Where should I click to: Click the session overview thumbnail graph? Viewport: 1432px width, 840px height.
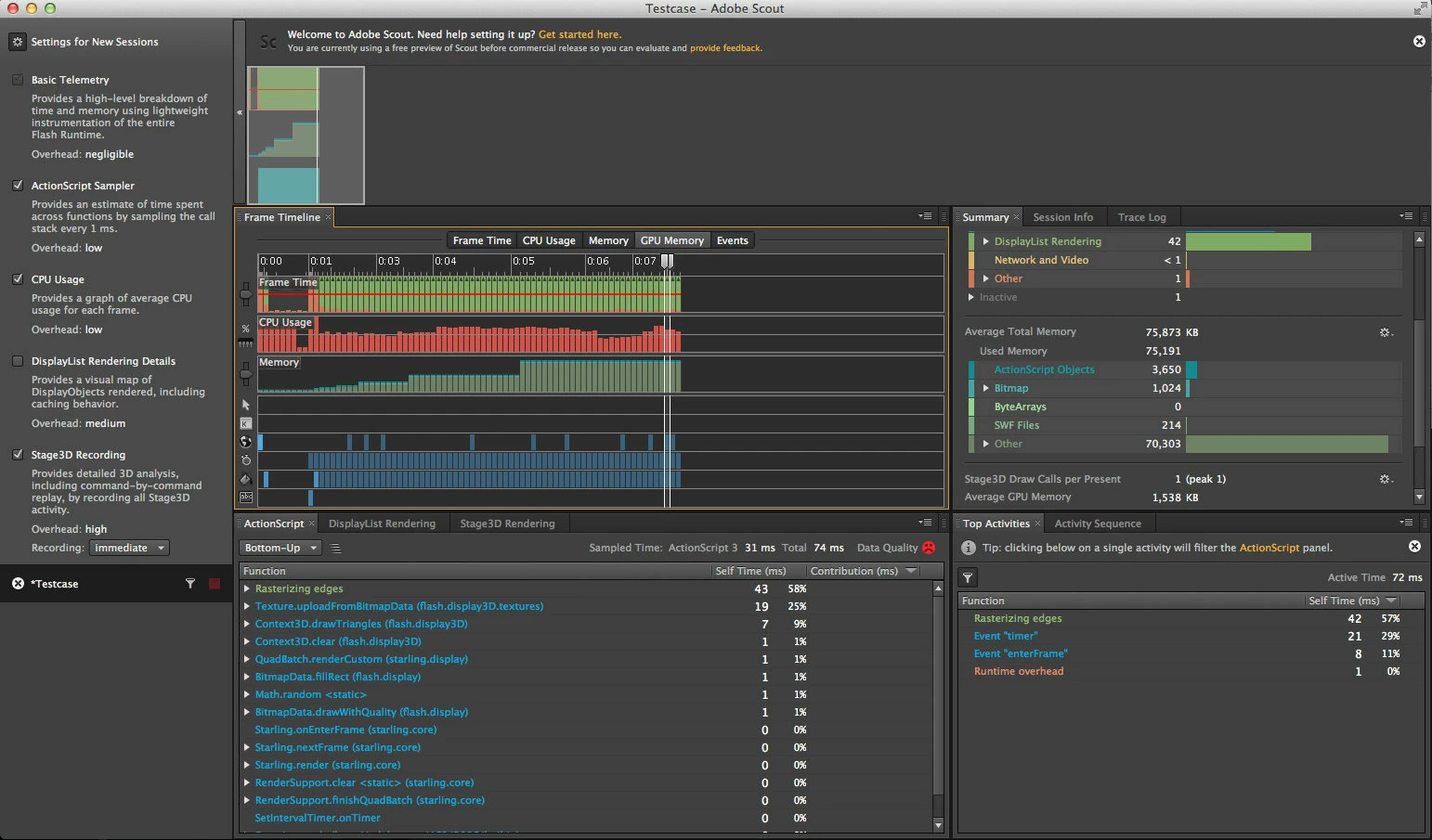306,135
